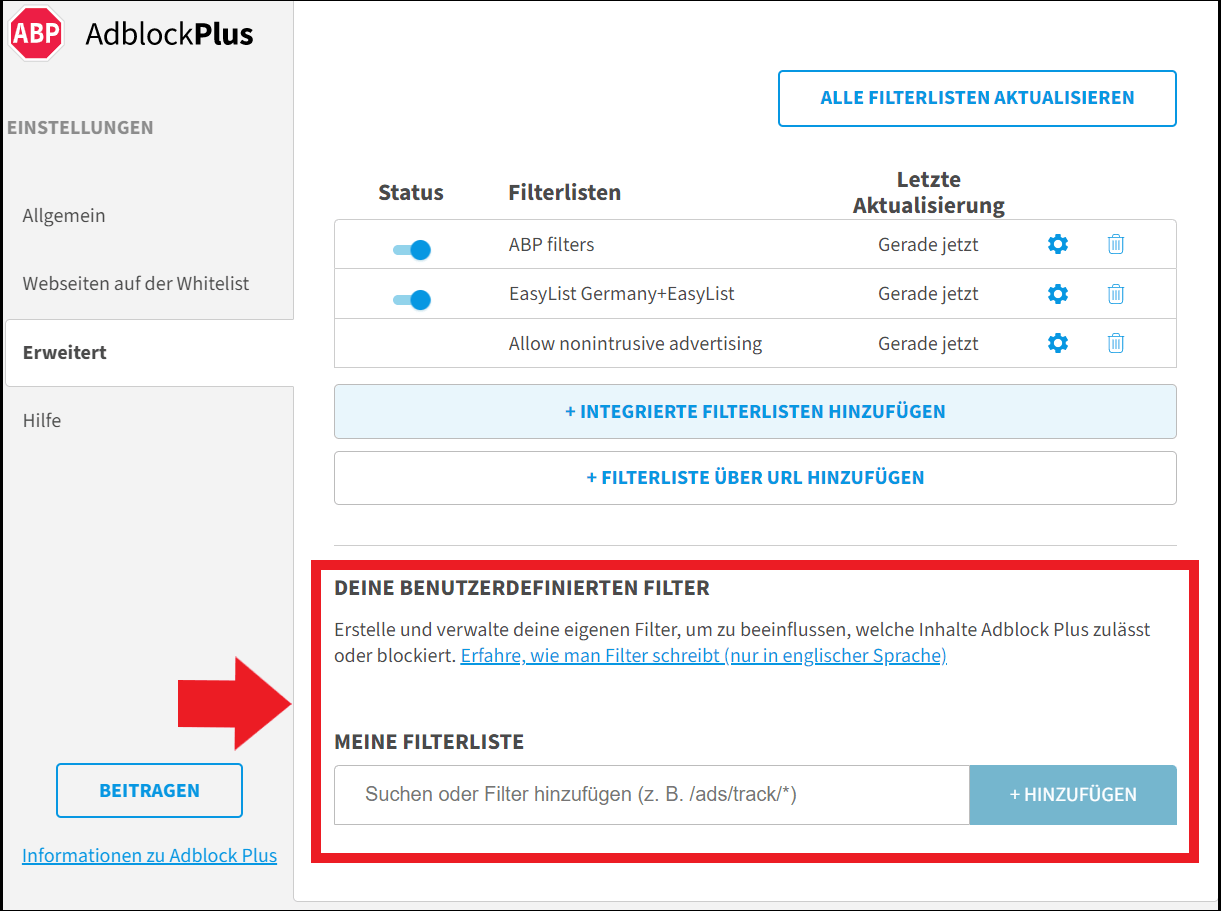Image resolution: width=1221 pixels, height=911 pixels.
Task: Click the + Hinzufügen filter button
Action: pyautogui.click(x=1073, y=795)
